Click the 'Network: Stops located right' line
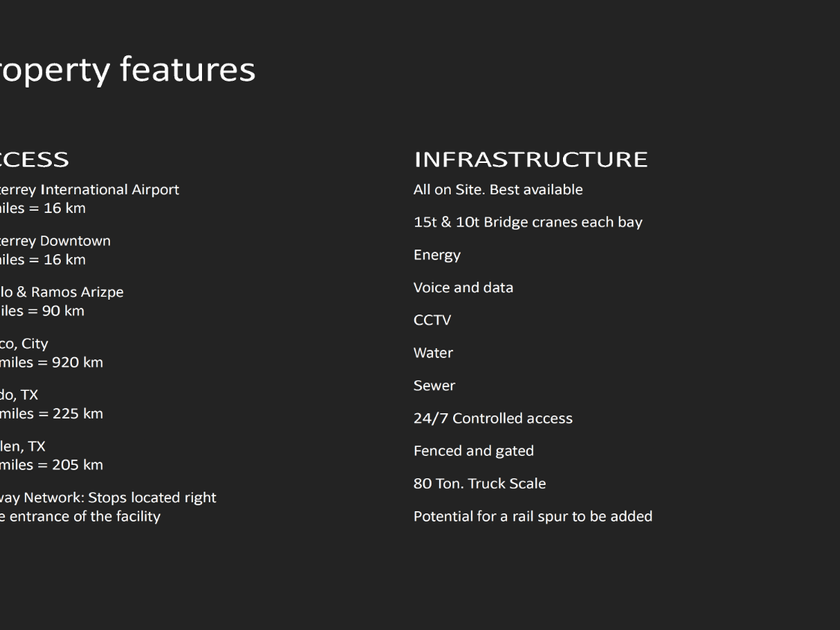The width and height of the screenshot is (840, 630). click(x=108, y=498)
